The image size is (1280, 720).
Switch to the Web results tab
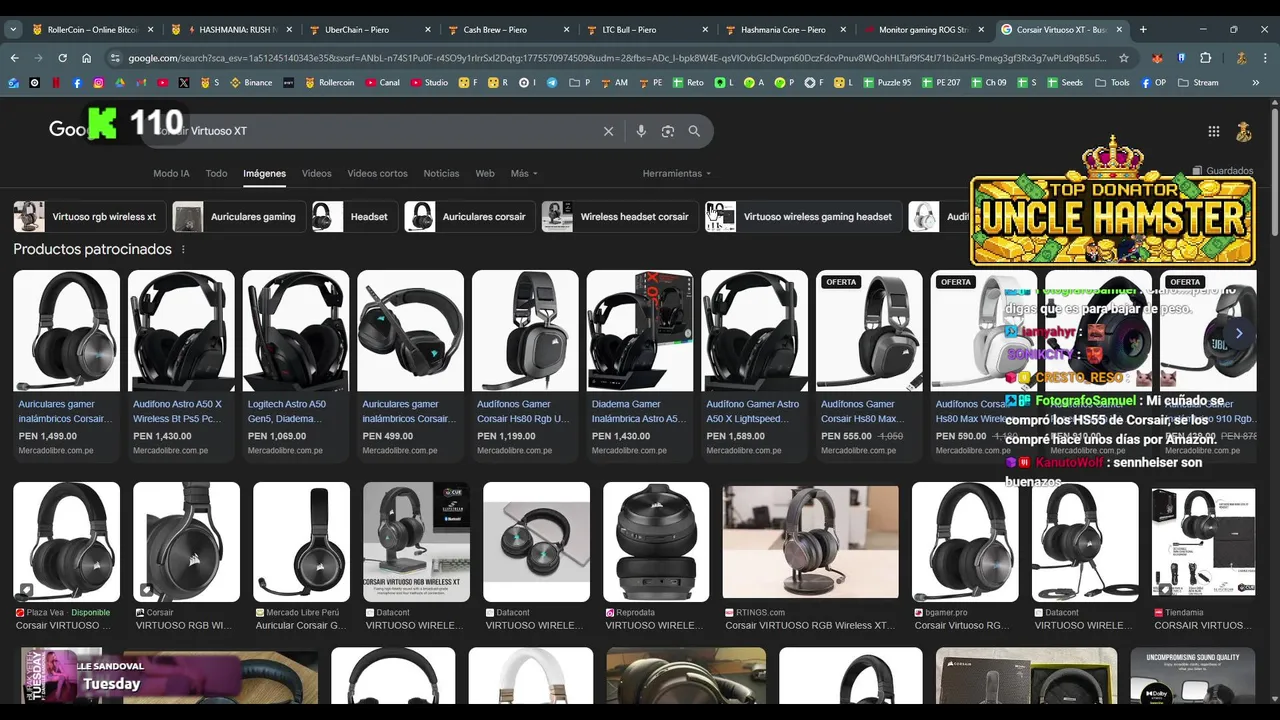pos(485,173)
